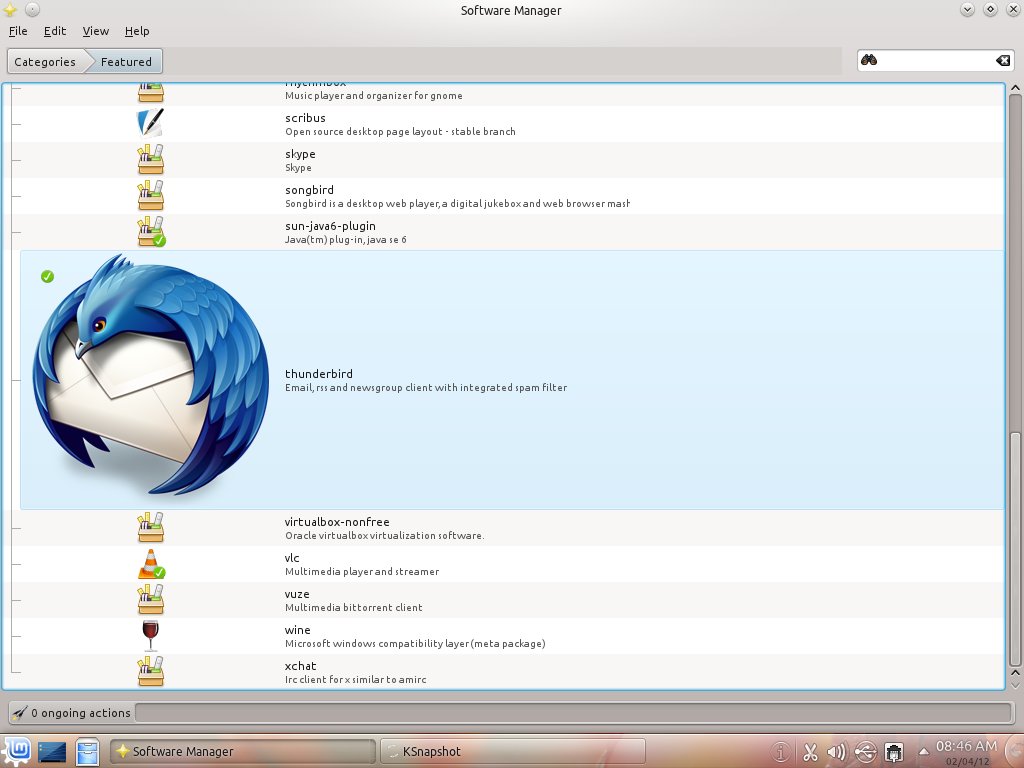Open the clipboard scissors tray icon
This screenshot has width=1024, height=768.
tap(810, 752)
